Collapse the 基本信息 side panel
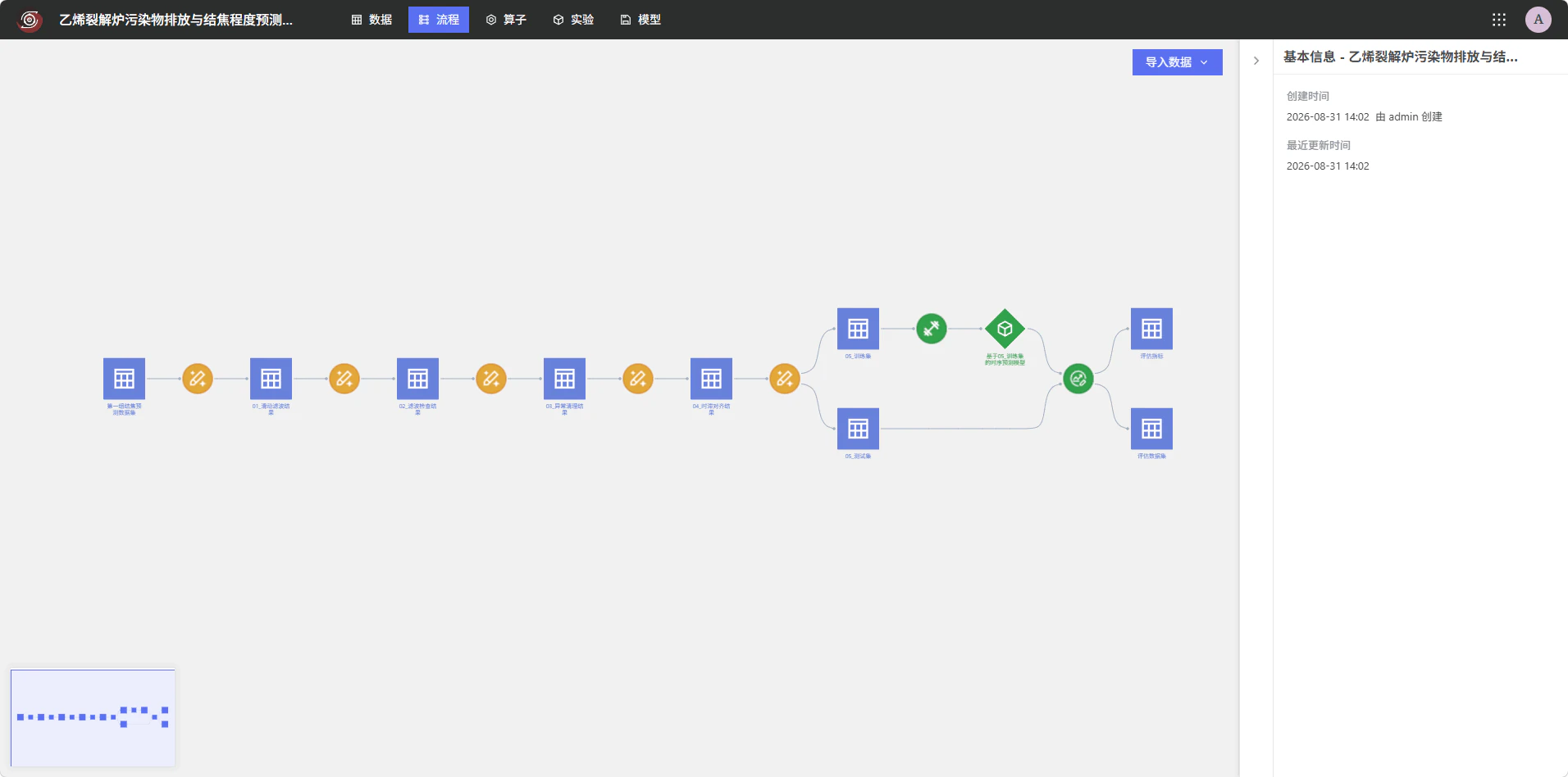This screenshot has height=777, width=1568. coord(1256,61)
